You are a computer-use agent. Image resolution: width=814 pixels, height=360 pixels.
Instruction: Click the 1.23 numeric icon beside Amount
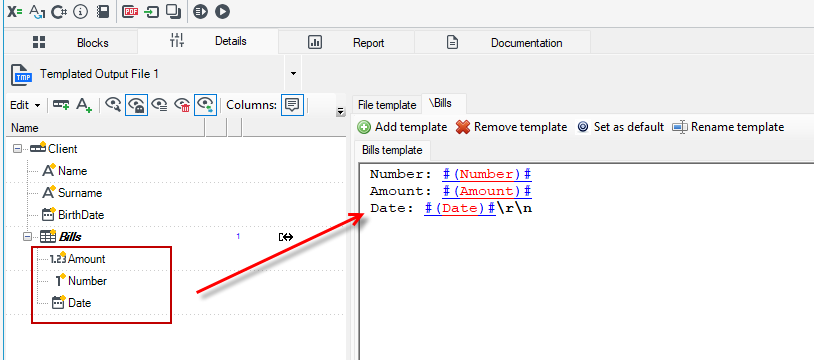pyautogui.click(x=58, y=258)
